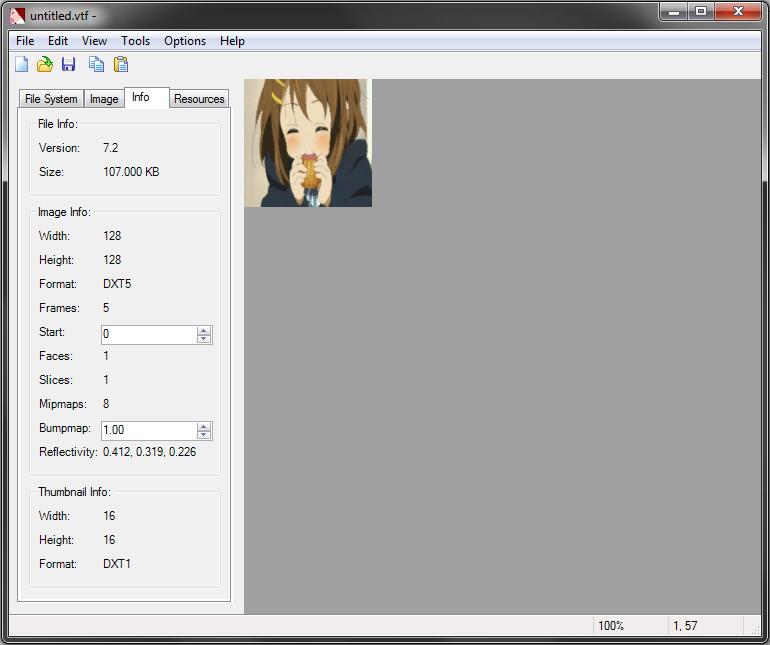Screen dimensions: 770x645
Task: Click the Save floppy disk icon
Action: point(68,64)
